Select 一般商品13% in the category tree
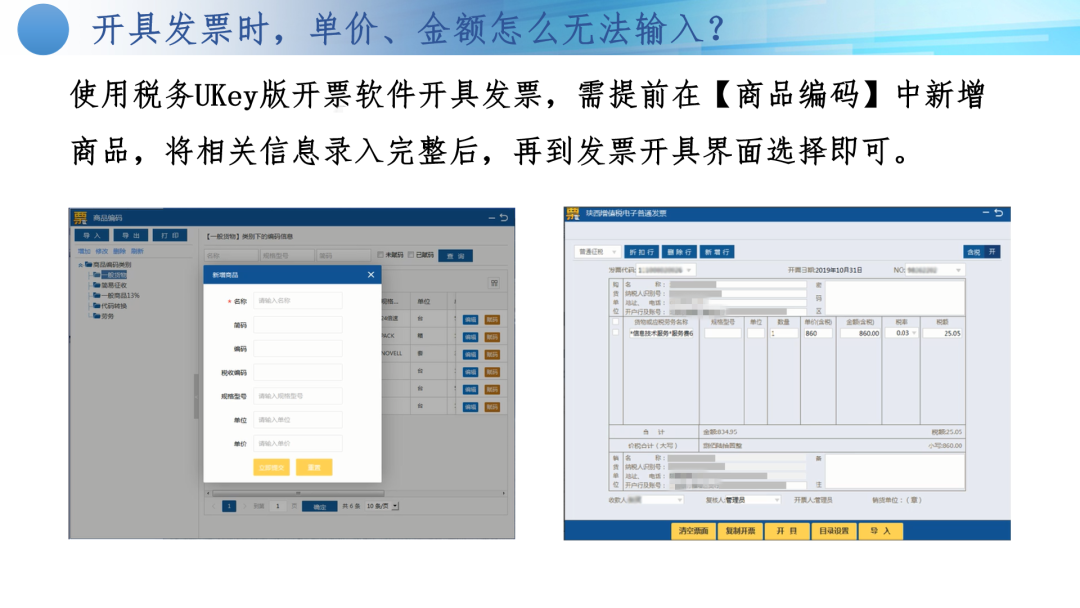Screen dimensions: 1080x608 tap(120, 295)
